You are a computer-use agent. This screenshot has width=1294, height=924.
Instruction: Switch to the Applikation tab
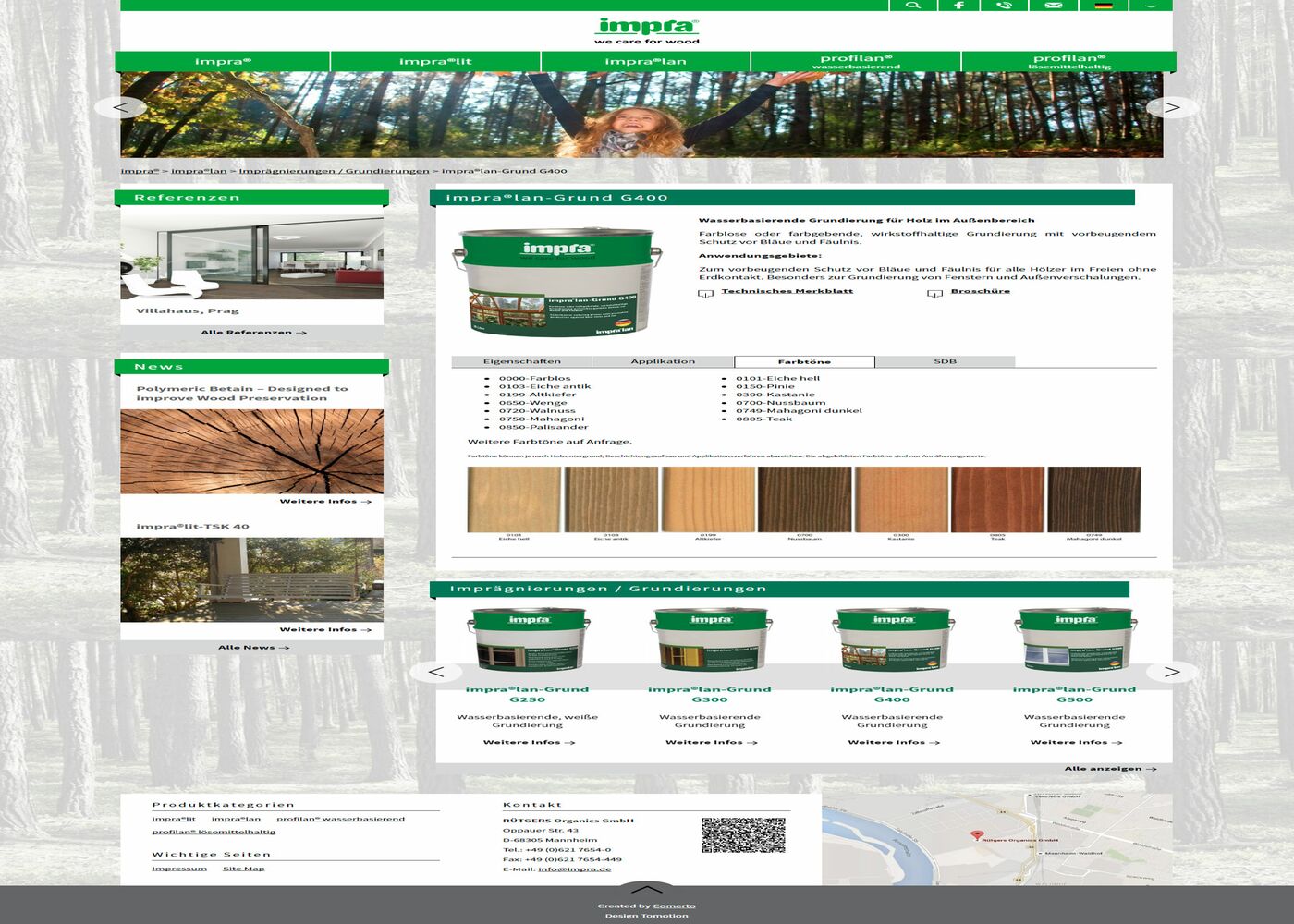click(x=663, y=361)
